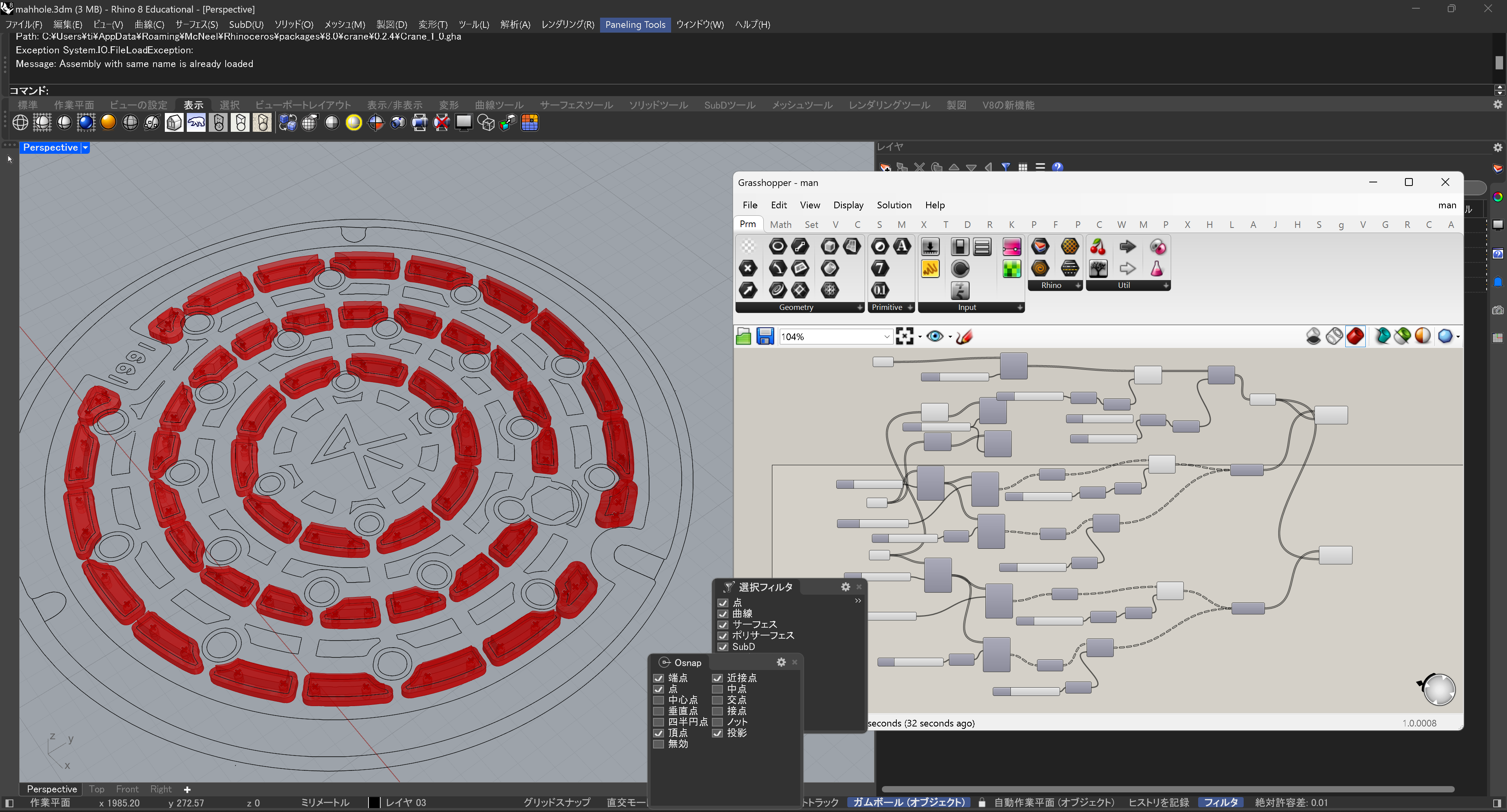Enable red shaded preview mode in Grasshopper
The image size is (1507, 812).
click(x=1356, y=336)
